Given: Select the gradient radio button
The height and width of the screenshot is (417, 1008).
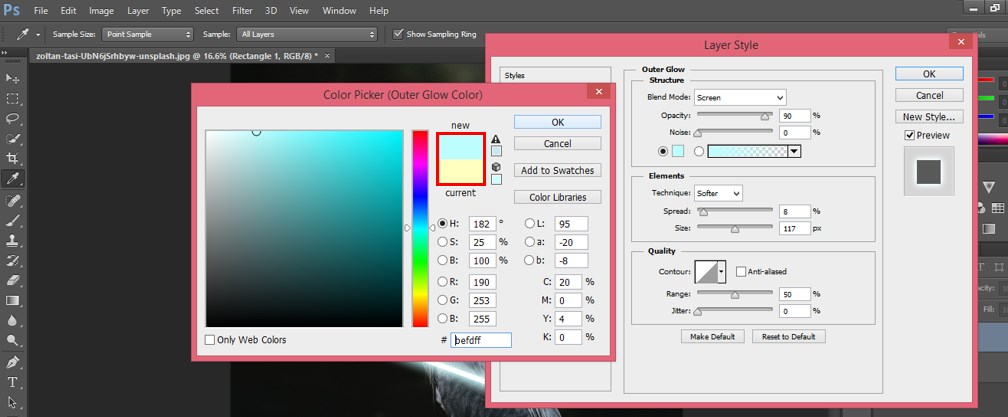Looking at the screenshot, I should [699, 152].
